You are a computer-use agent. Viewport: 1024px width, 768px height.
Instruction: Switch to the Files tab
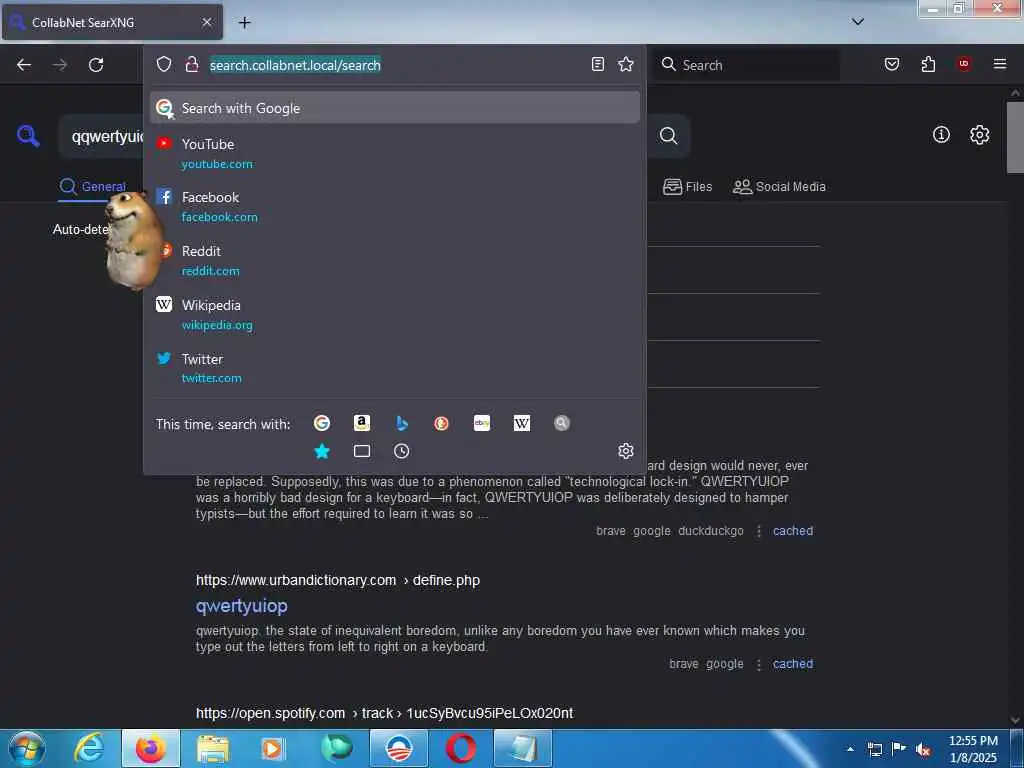click(x=687, y=187)
